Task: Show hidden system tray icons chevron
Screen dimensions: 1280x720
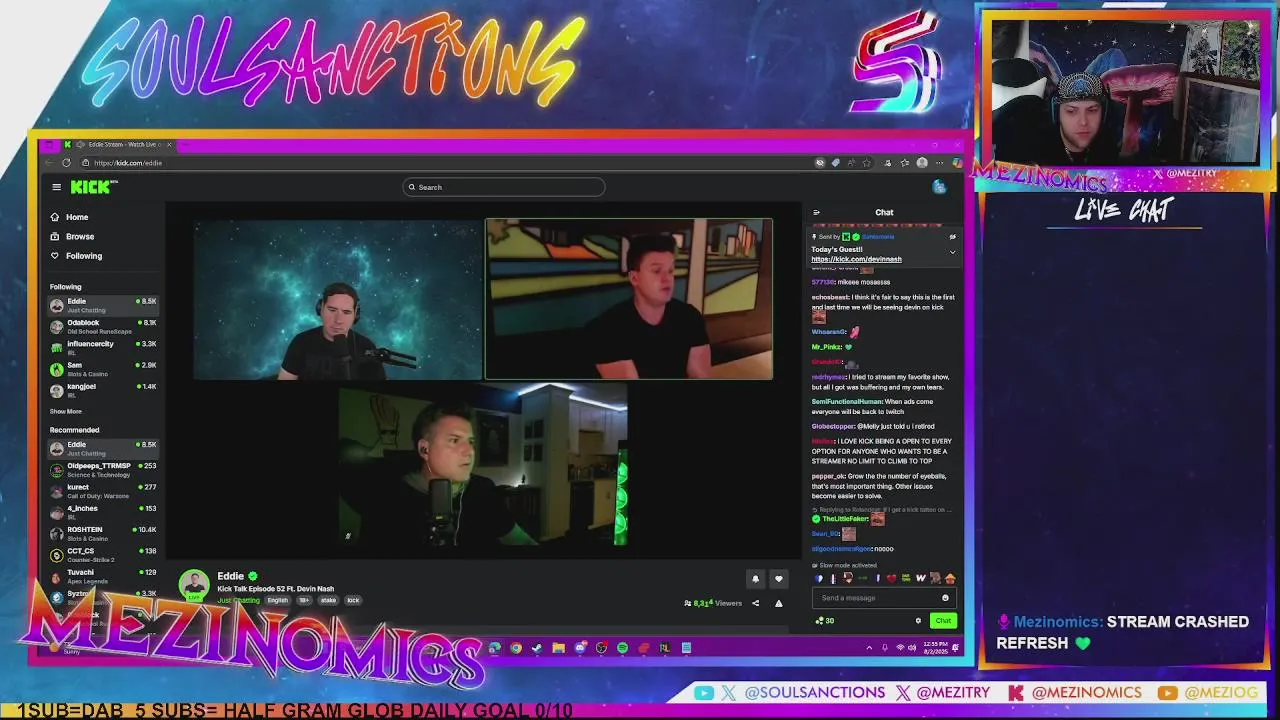Action: pyautogui.click(x=869, y=648)
